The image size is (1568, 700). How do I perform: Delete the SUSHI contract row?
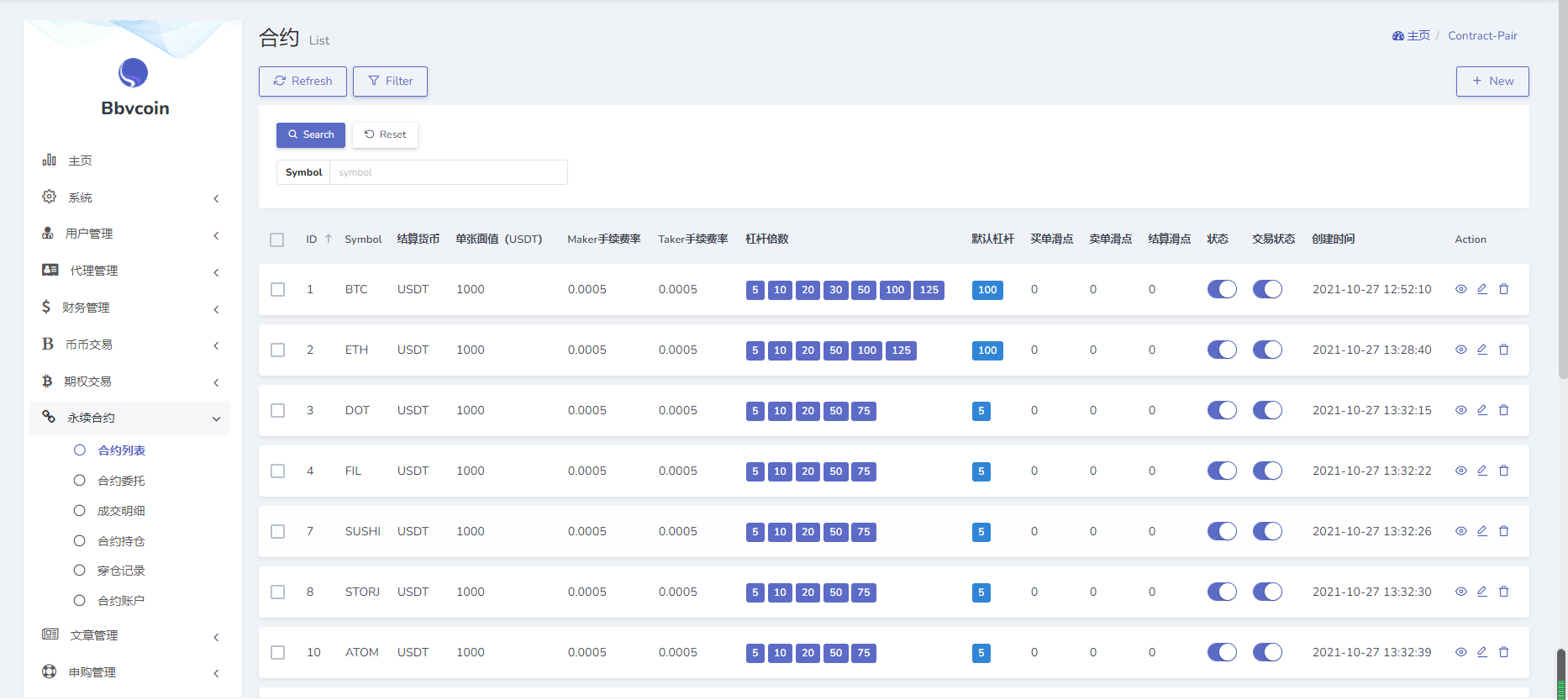(x=1504, y=531)
